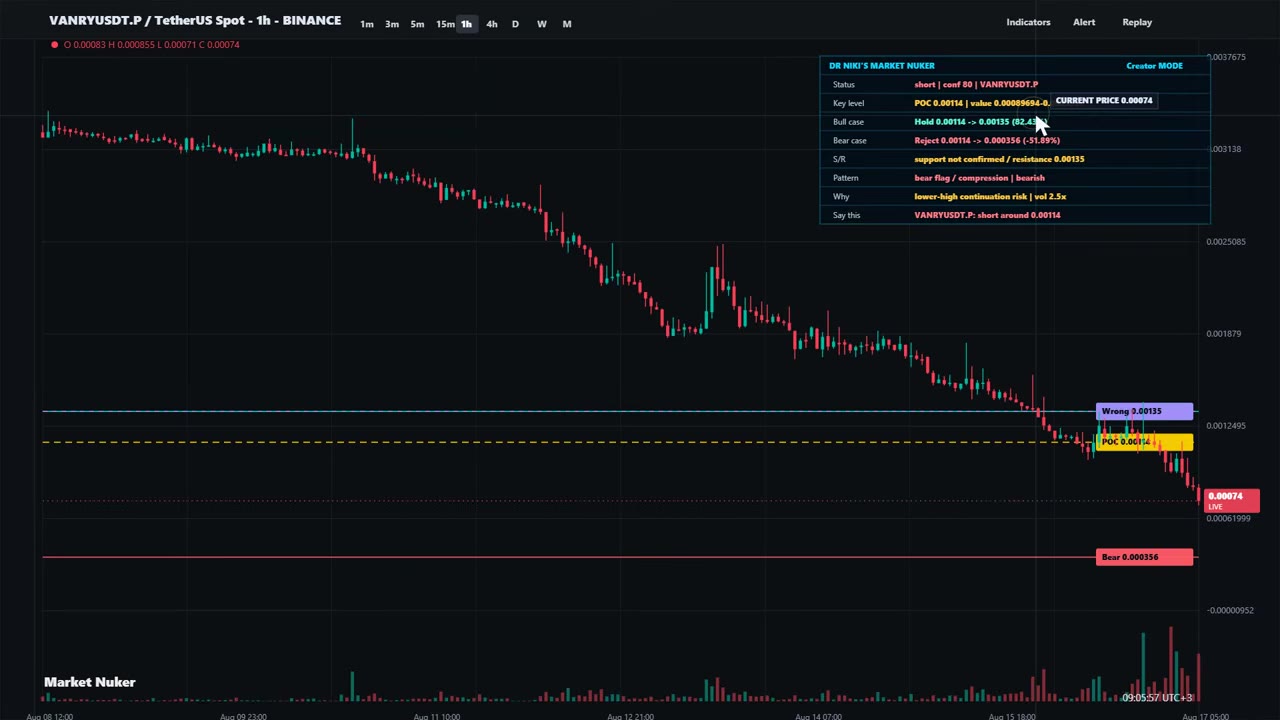1280x720 pixels.
Task: Click the OHLC values legend
Action: click(x=152, y=44)
